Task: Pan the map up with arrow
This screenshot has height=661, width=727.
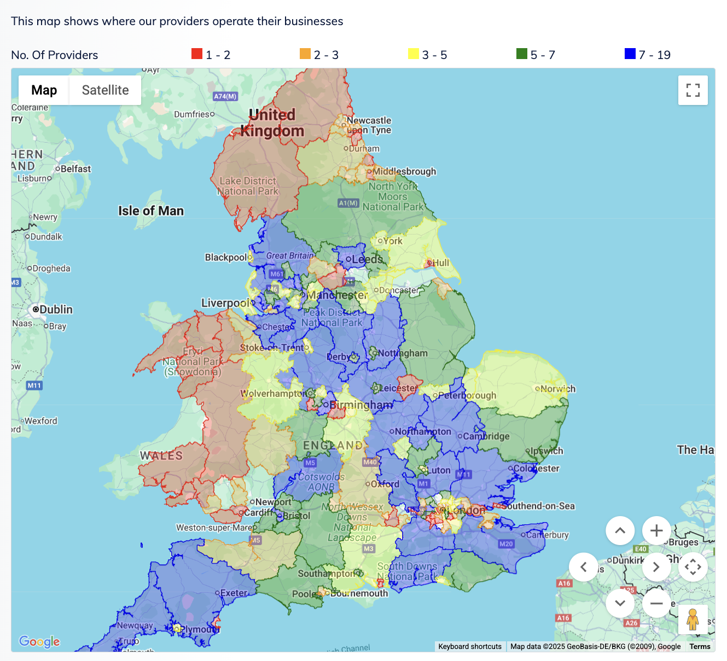Action: (x=620, y=531)
